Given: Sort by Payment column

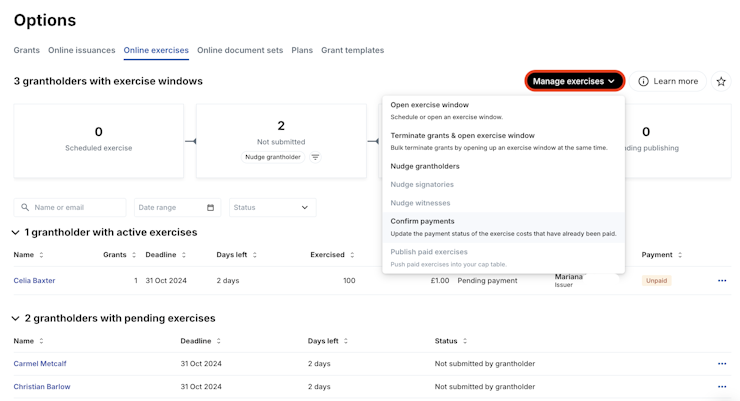Looking at the screenshot, I should 680,255.
